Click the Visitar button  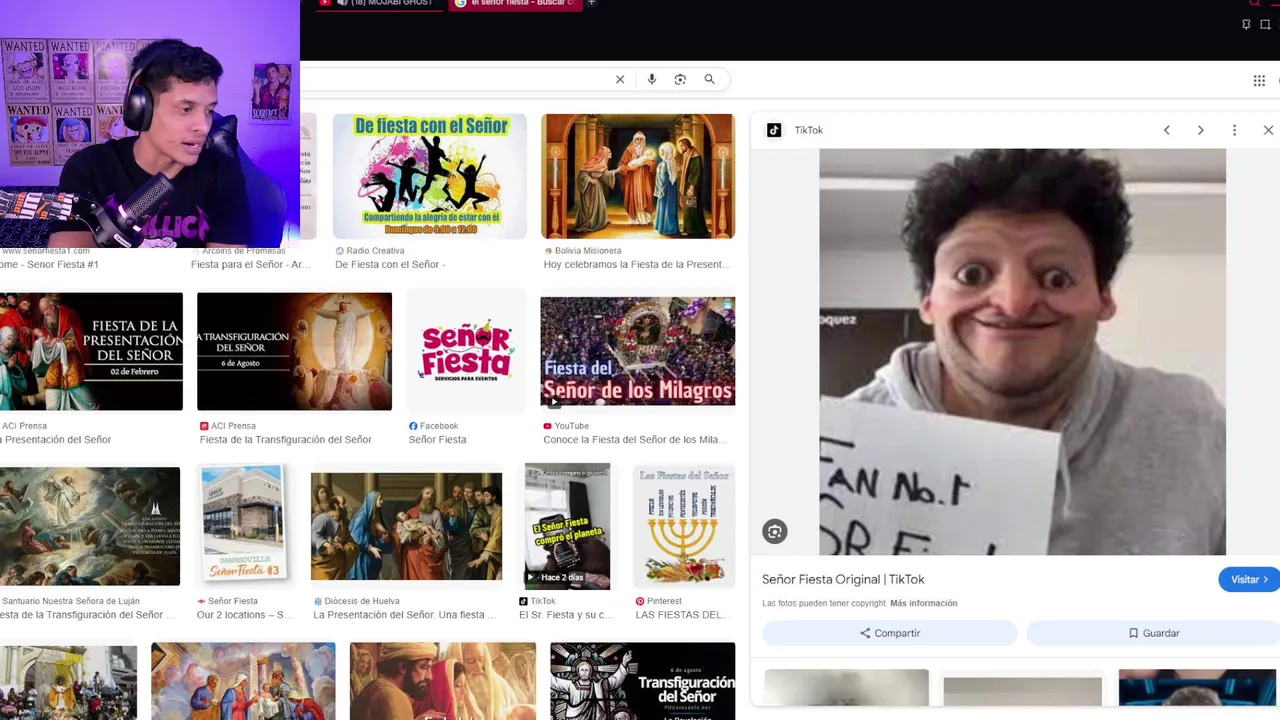1249,579
